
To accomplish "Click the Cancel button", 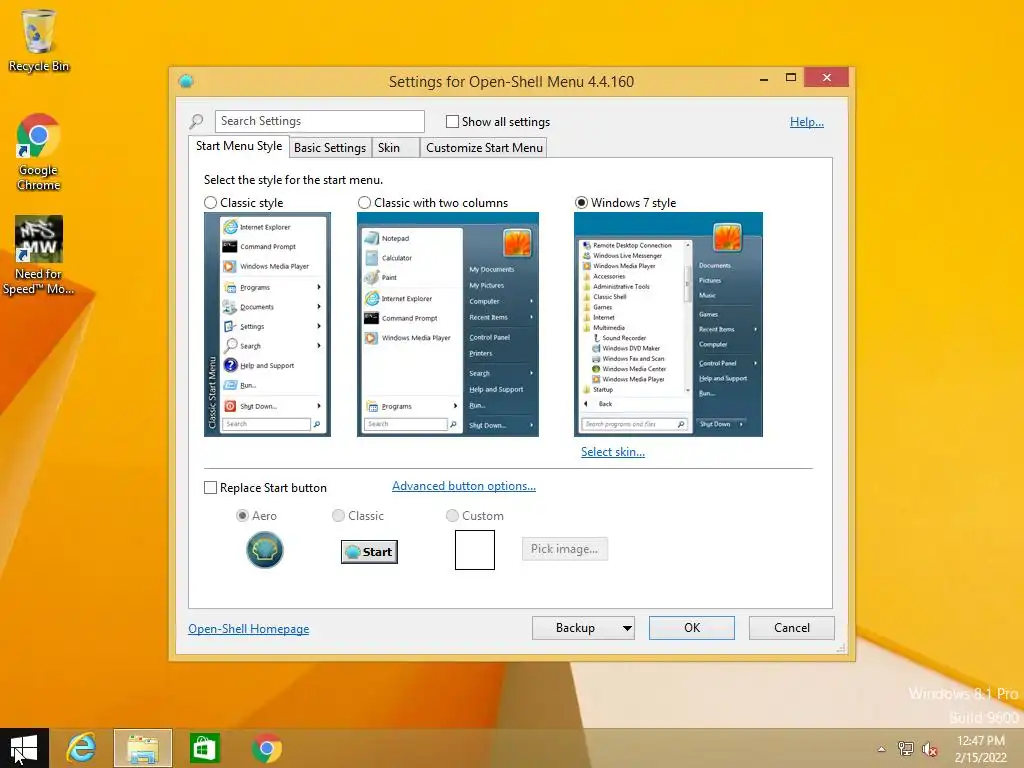I will (792, 628).
